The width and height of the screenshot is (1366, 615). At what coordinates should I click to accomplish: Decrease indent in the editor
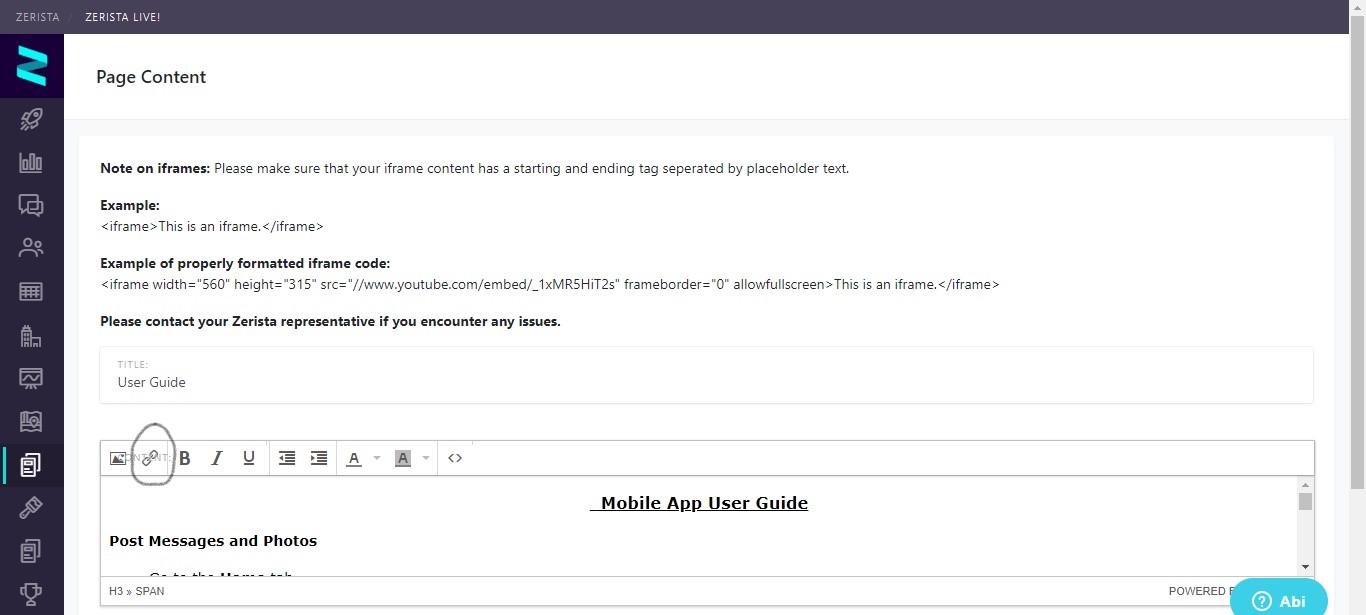pos(287,458)
